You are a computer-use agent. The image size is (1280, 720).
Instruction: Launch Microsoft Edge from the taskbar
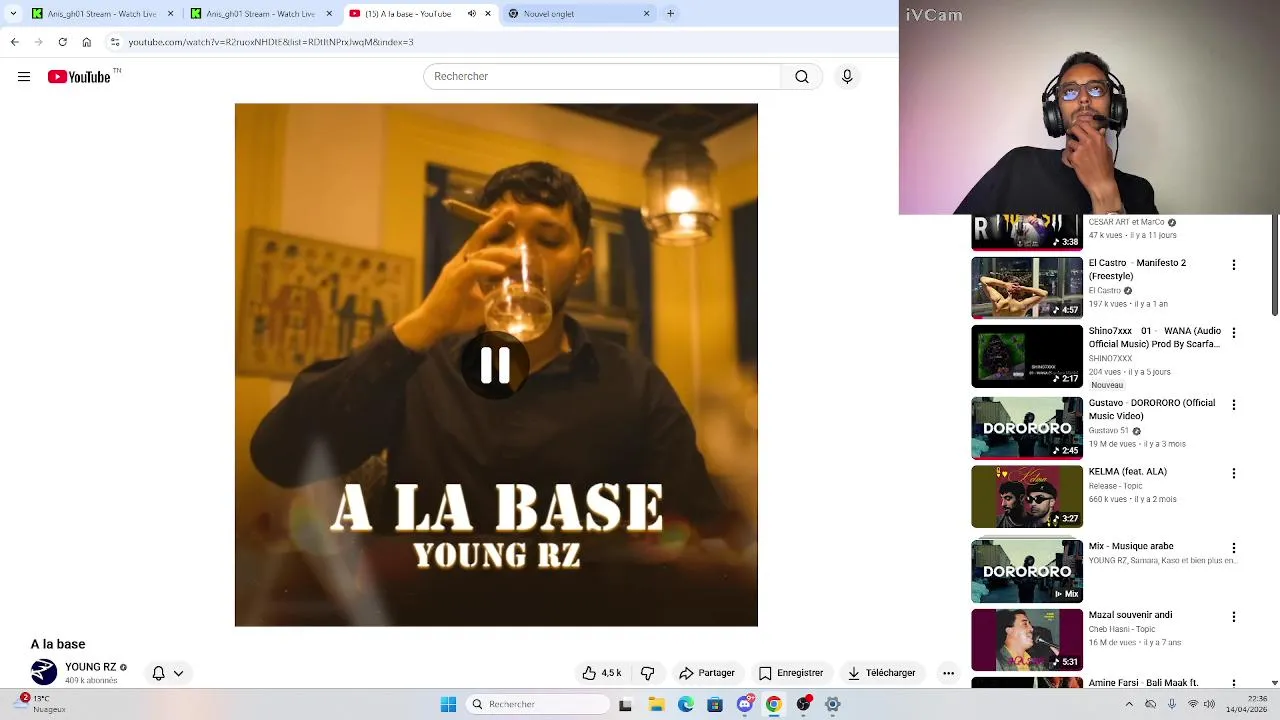coord(686,704)
